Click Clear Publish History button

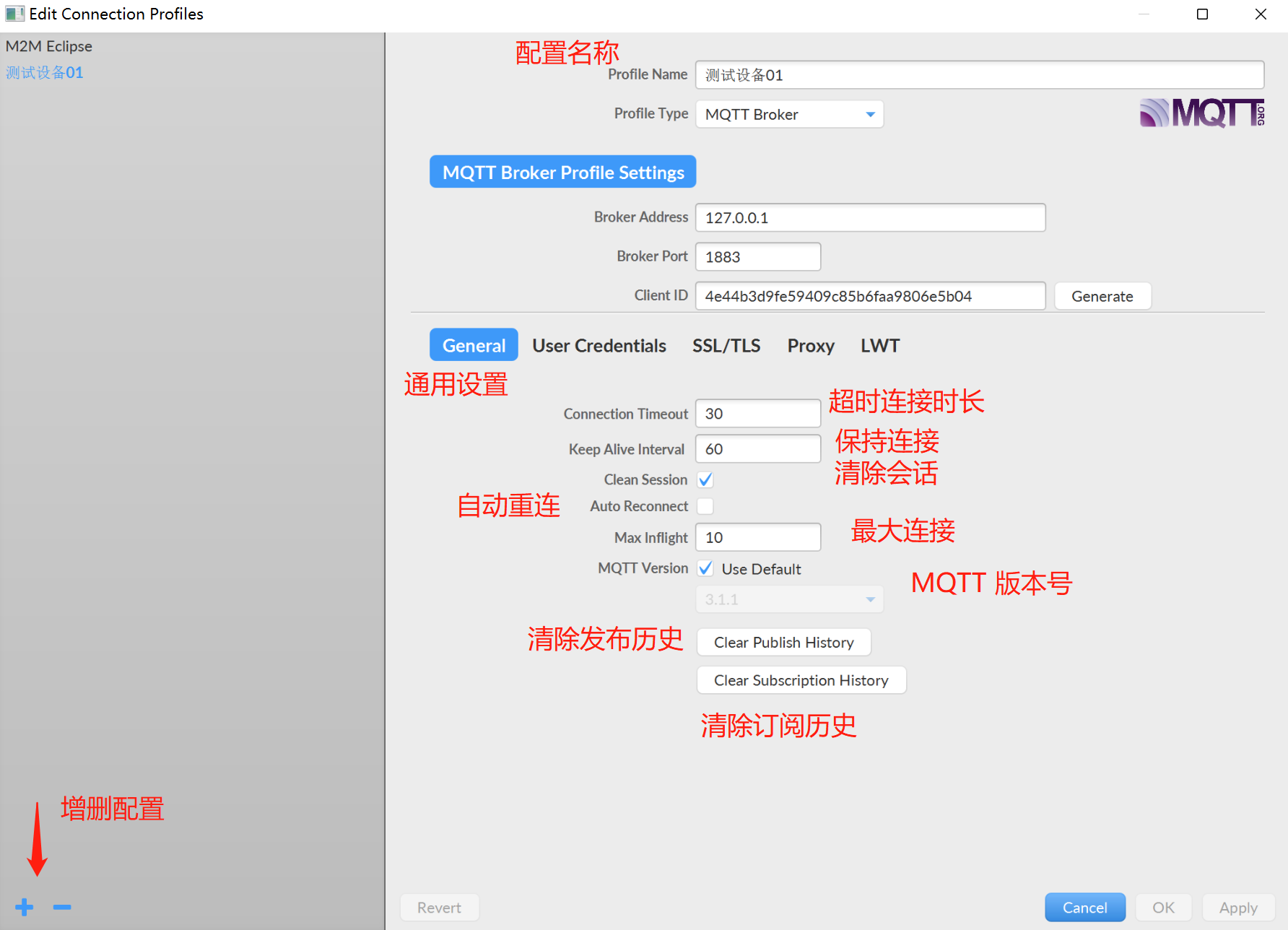(784, 643)
